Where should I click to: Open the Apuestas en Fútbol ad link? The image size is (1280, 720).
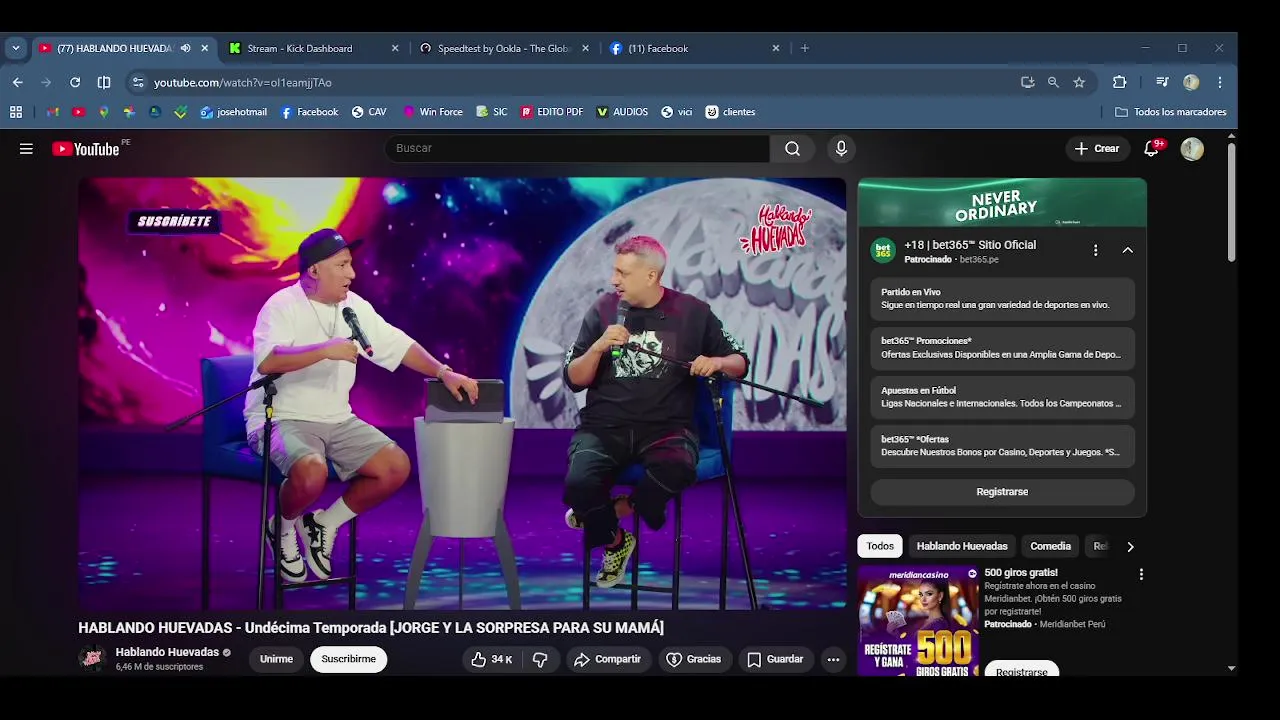1002,397
